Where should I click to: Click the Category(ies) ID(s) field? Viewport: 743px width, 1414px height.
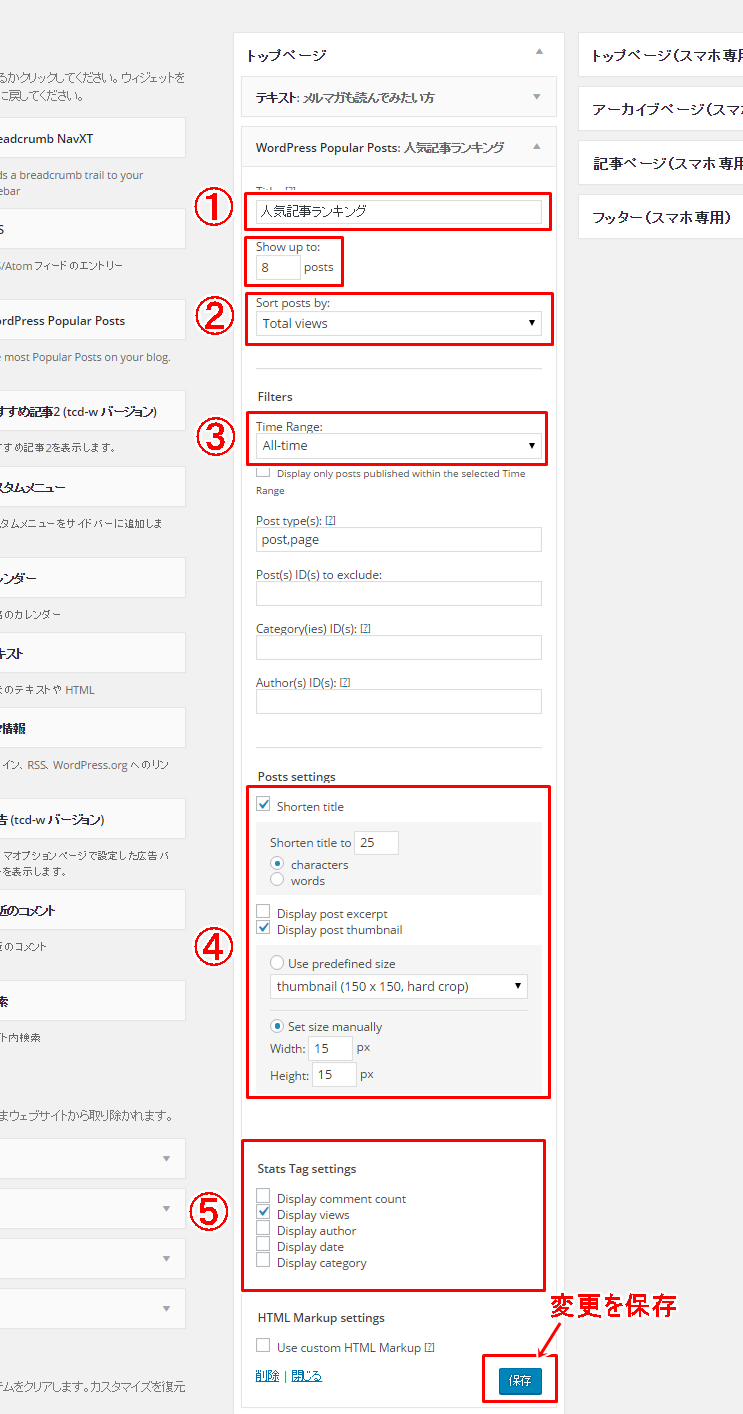pyautogui.click(x=399, y=647)
